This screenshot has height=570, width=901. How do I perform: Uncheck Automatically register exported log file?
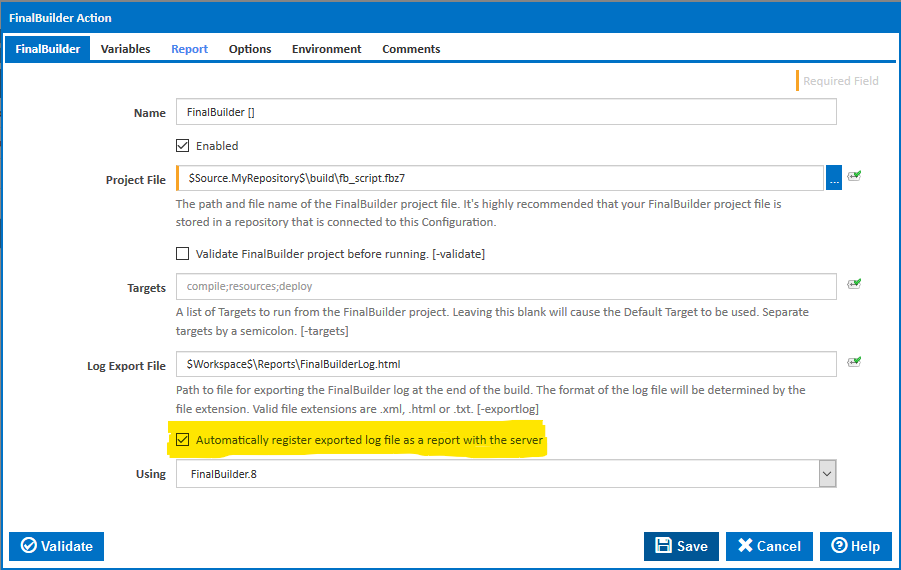click(183, 440)
